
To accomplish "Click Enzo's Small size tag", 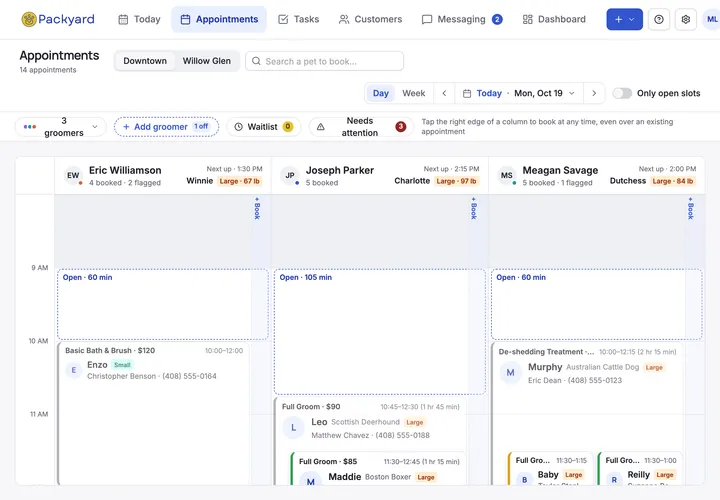I will pos(122,365).
